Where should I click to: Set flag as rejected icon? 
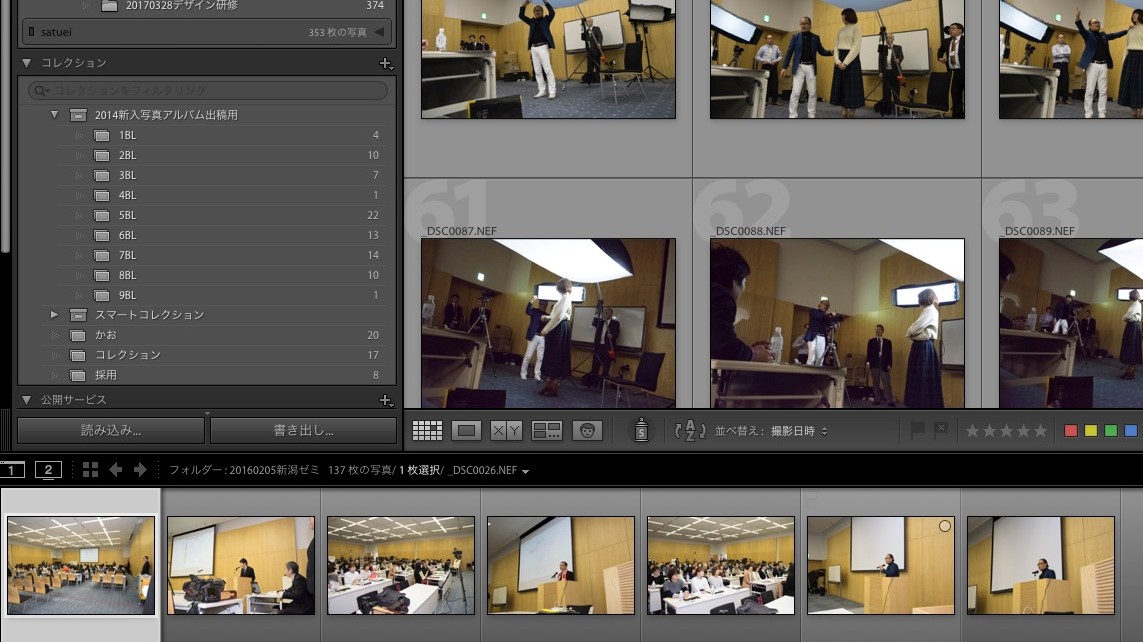pyautogui.click(x=941, y=430)
